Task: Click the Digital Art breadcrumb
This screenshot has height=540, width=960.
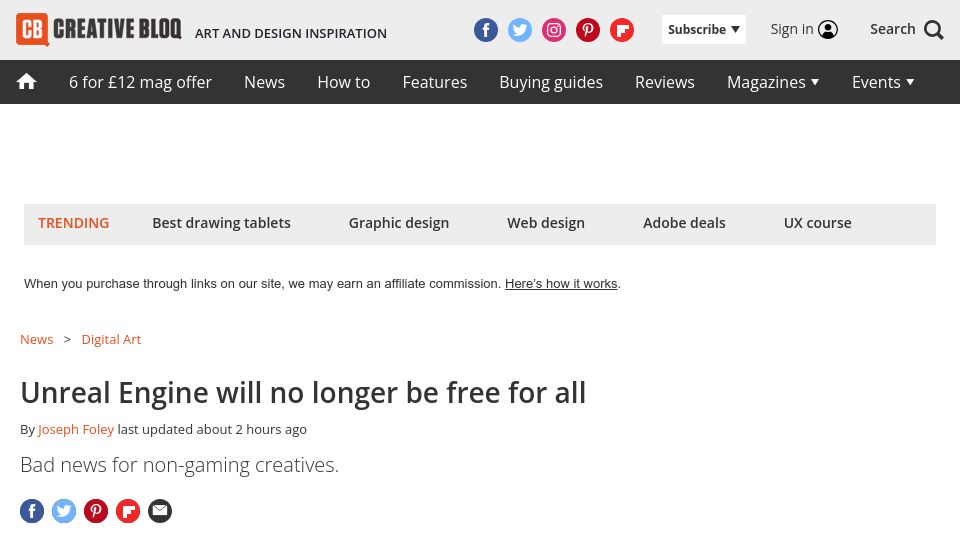Action: (111, 339)
